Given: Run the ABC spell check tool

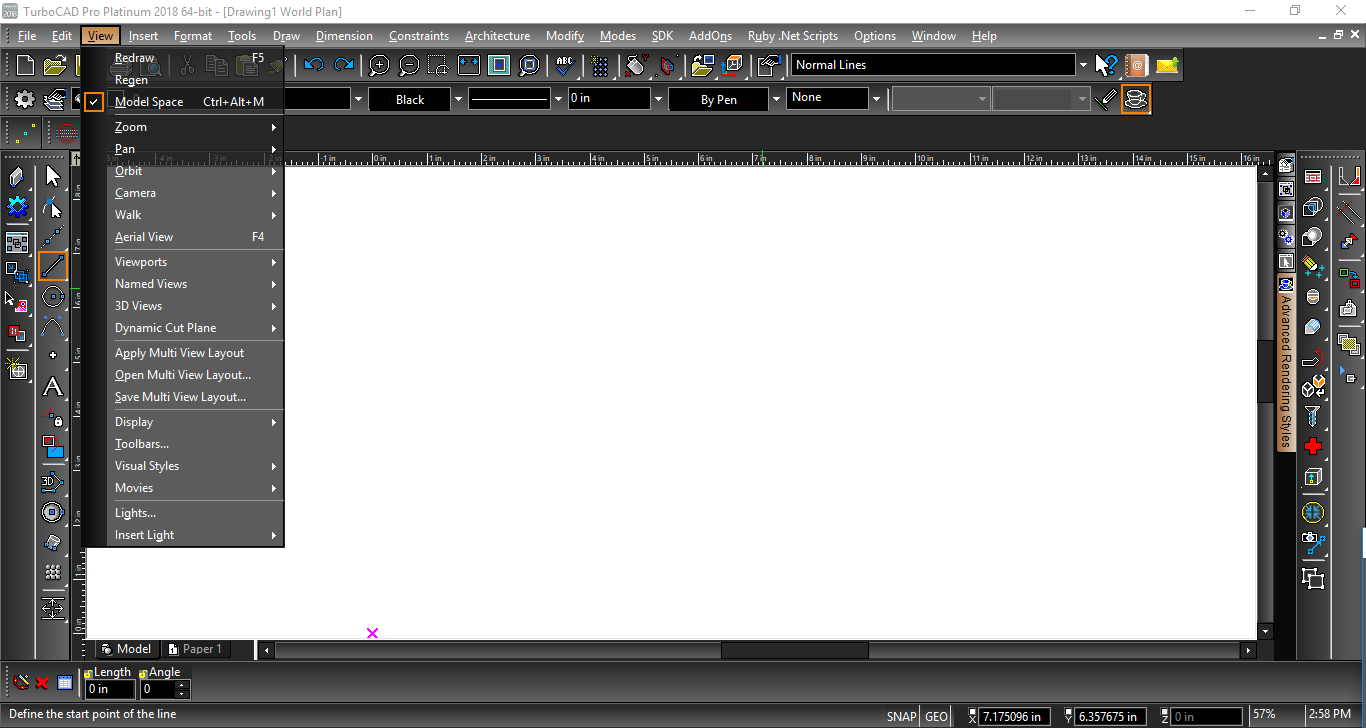Looking at the screenshot, I should pos(565,66).
